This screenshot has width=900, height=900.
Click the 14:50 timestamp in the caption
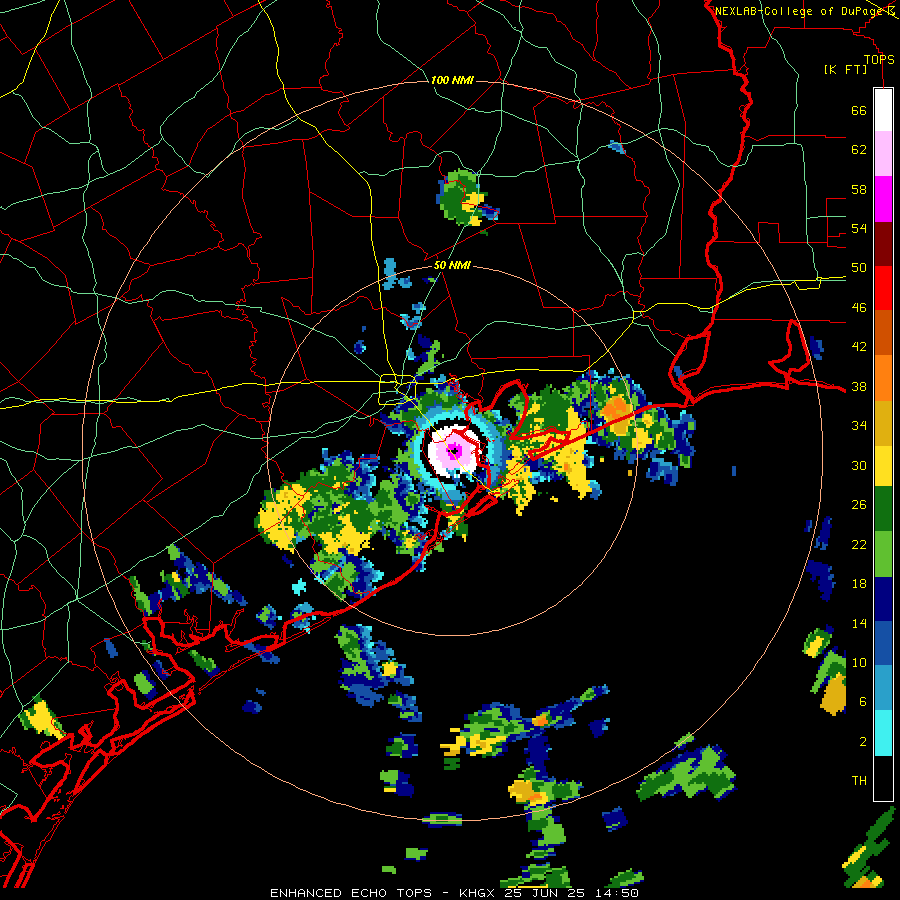pos(615,893)
